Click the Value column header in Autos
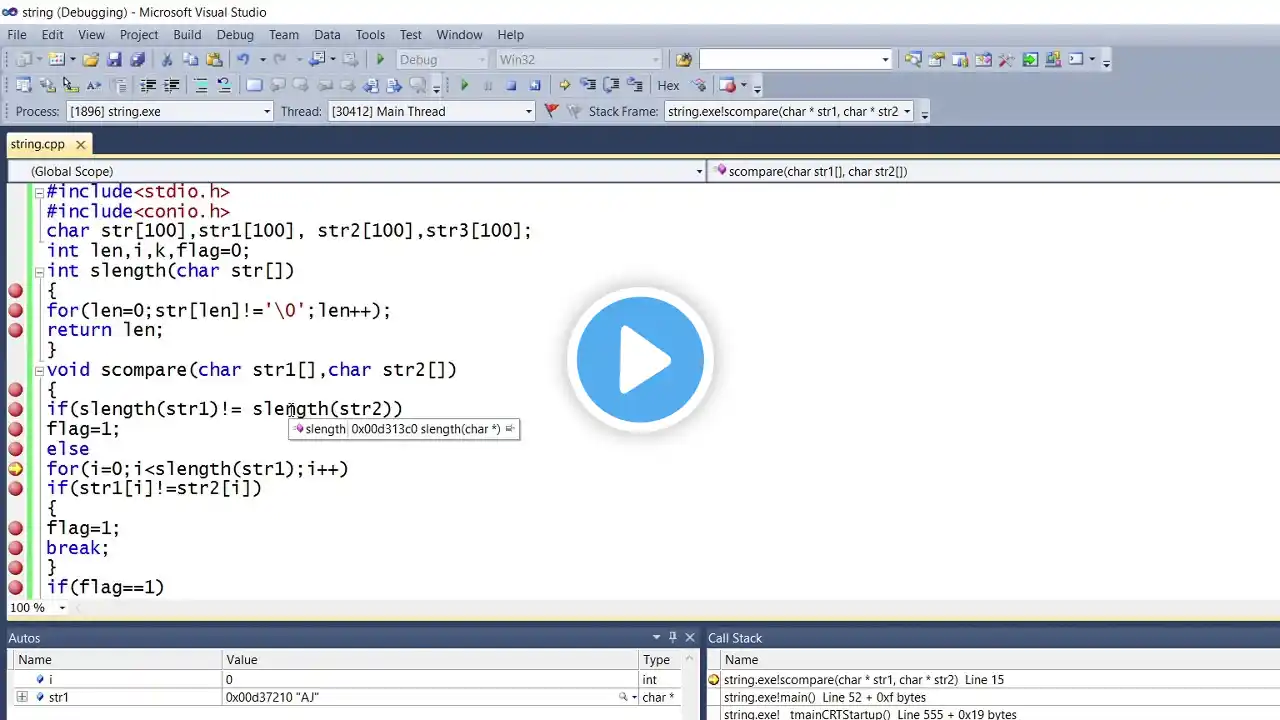 point(431,660)
